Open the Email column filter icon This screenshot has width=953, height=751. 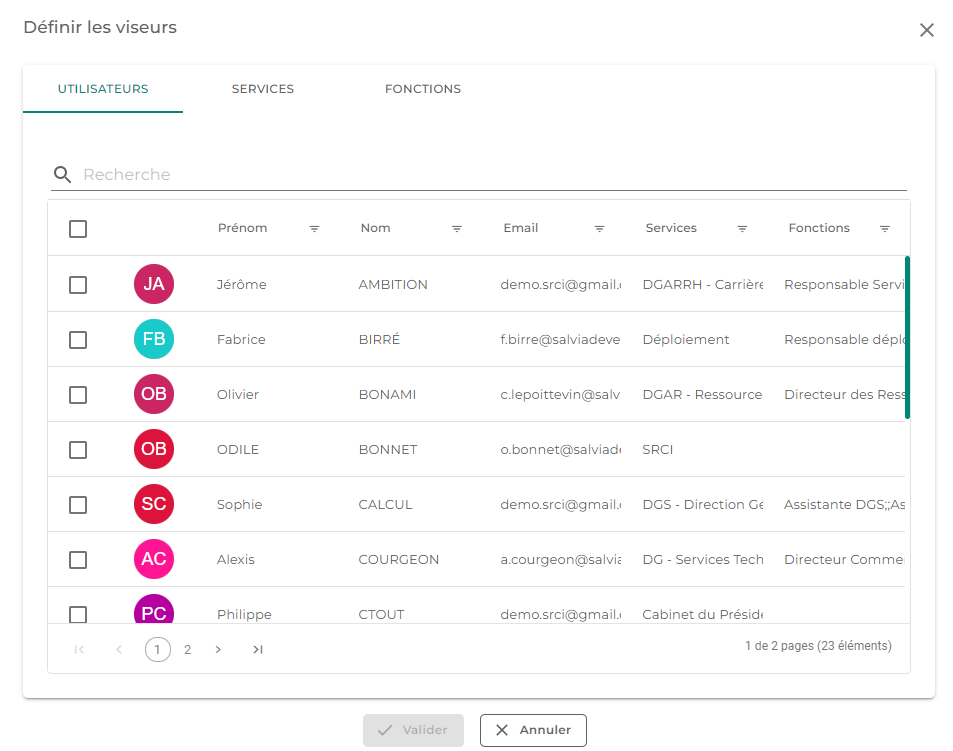click(599, 229)
